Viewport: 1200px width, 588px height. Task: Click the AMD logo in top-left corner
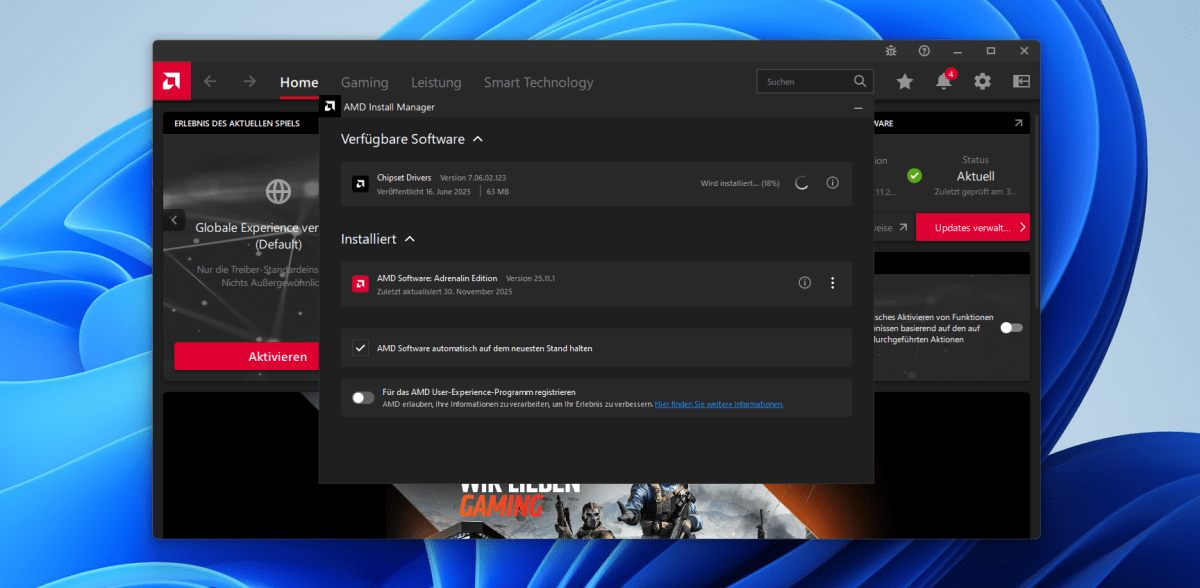(172, 81)
